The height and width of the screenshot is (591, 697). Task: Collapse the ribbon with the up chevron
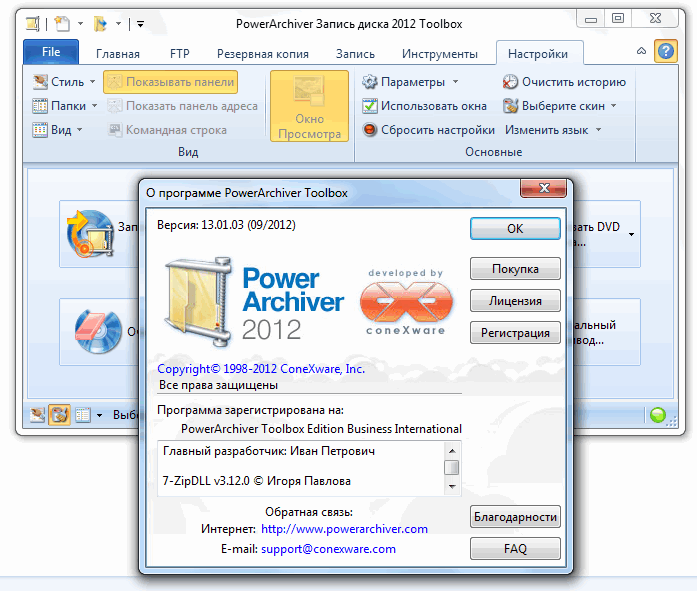click(641, 51)
